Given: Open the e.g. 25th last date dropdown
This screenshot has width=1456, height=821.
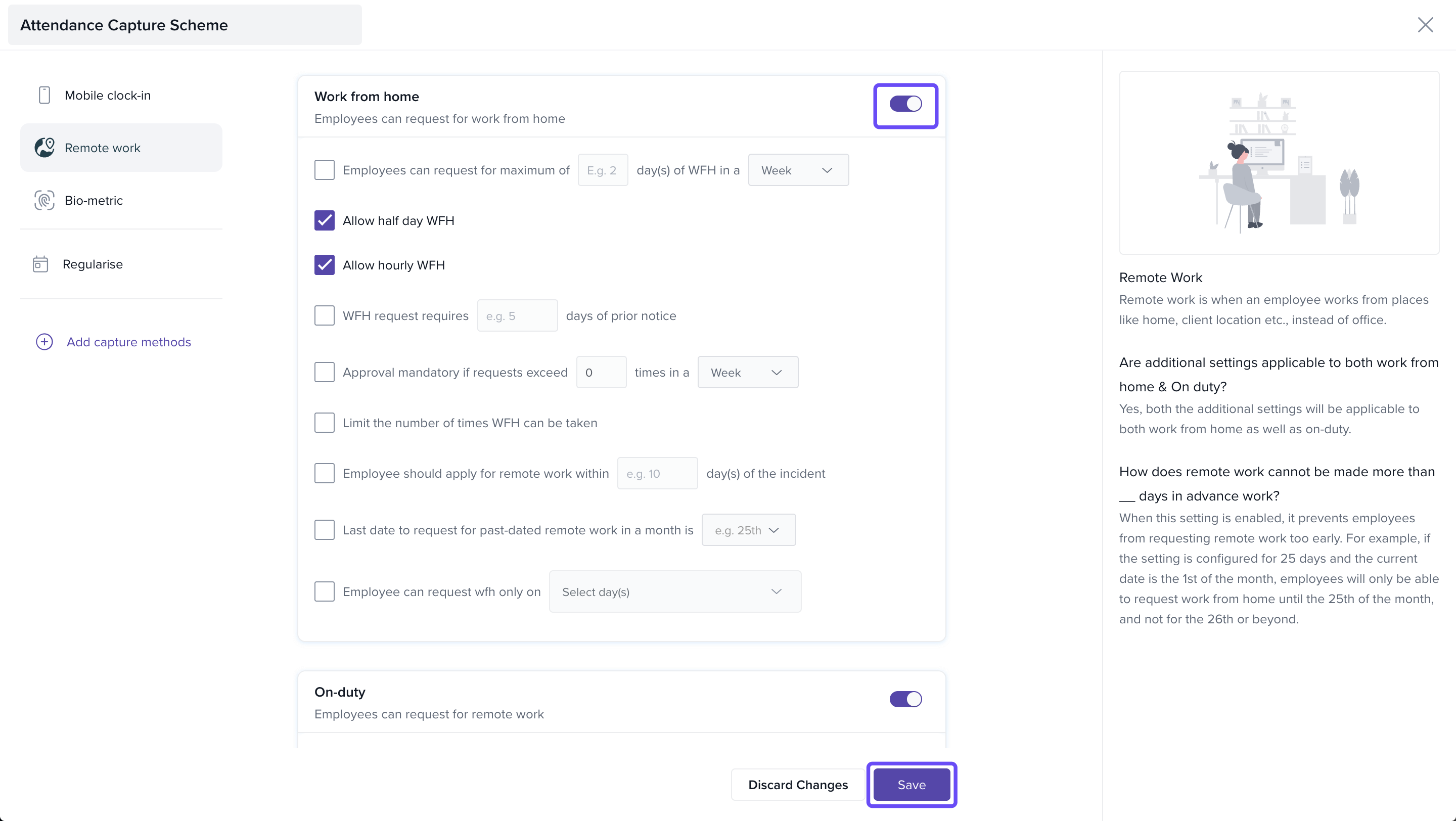Looking at the screenshot, I should (x=748, y=530).
